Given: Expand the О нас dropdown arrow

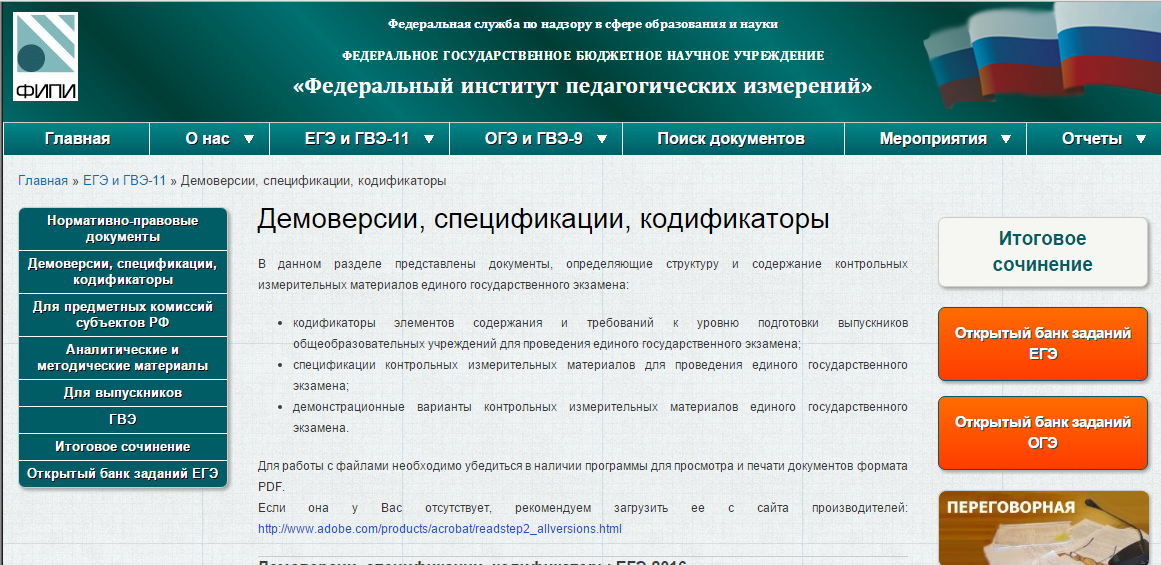Looking at the screenshot, I should tap(249, 139).
